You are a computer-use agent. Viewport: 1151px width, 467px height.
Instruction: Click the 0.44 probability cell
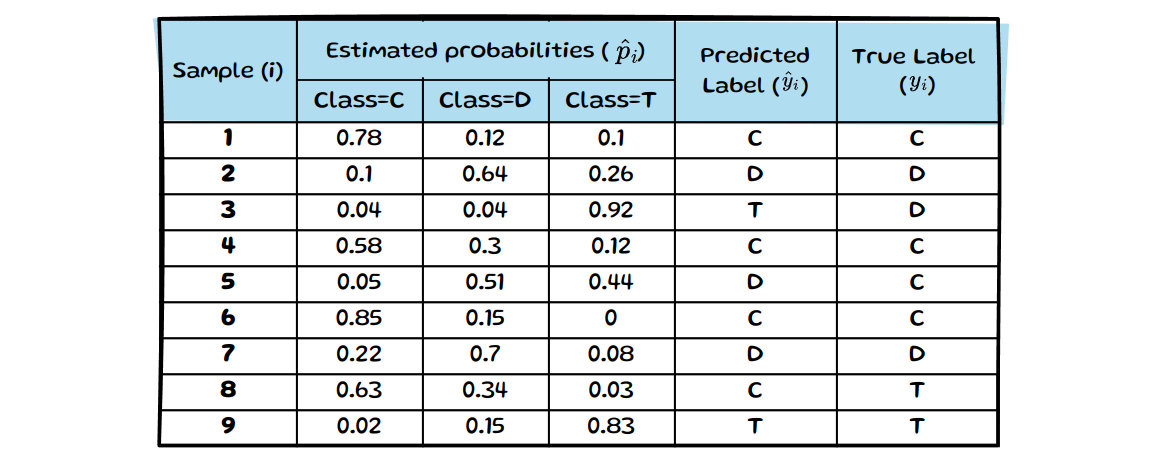click(x=611, y=282)
